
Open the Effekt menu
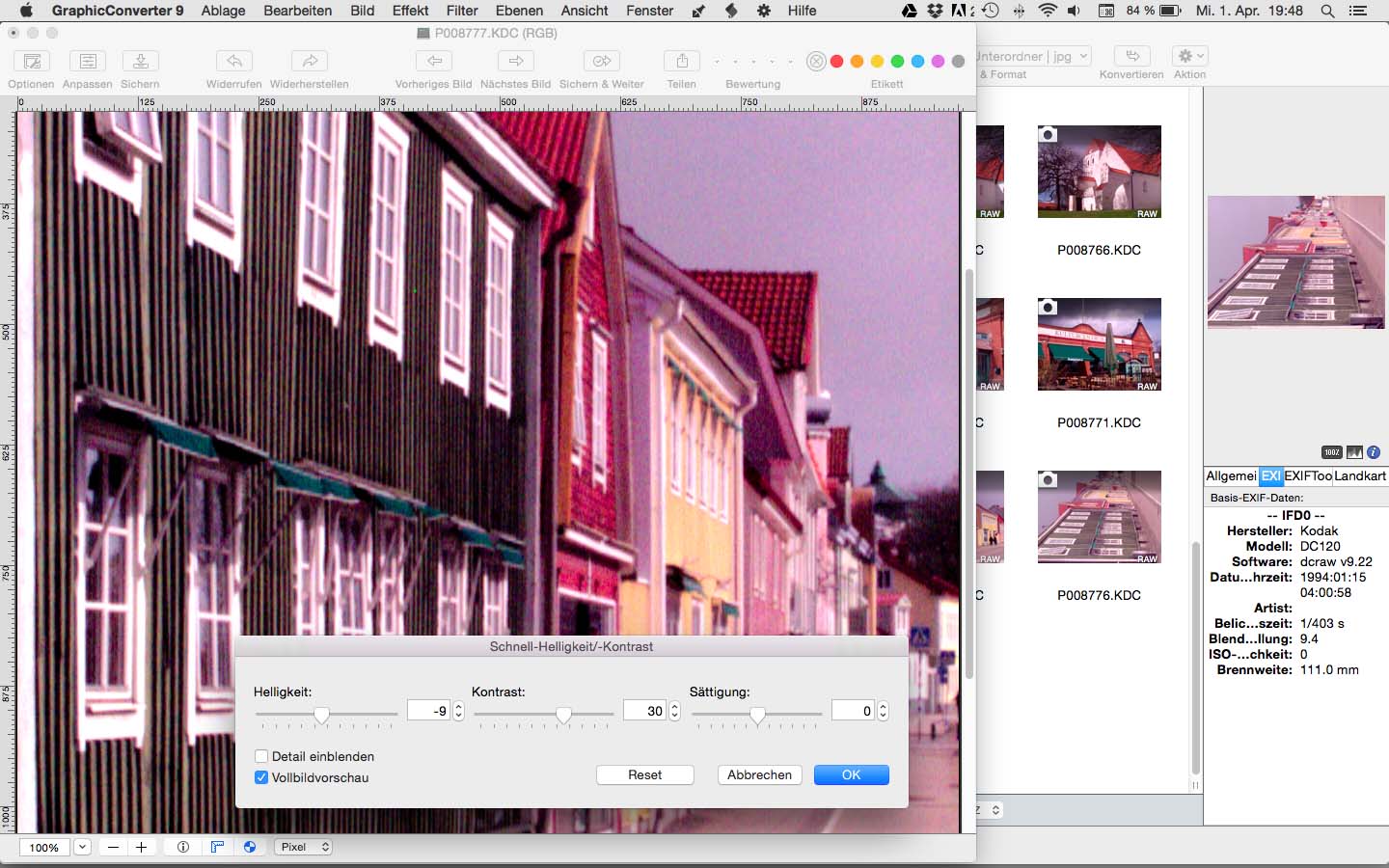(x=410, y=11)
